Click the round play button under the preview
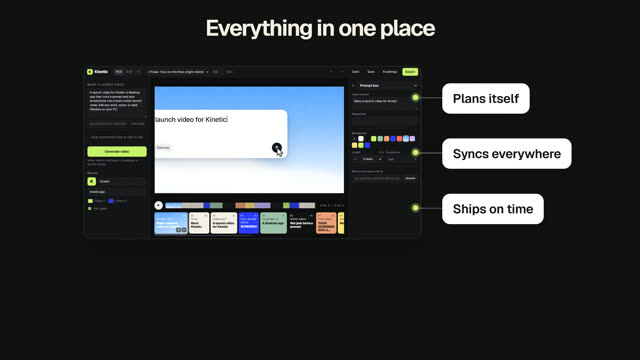Screen dimensions: 640x360 click(x=159, y=205)
